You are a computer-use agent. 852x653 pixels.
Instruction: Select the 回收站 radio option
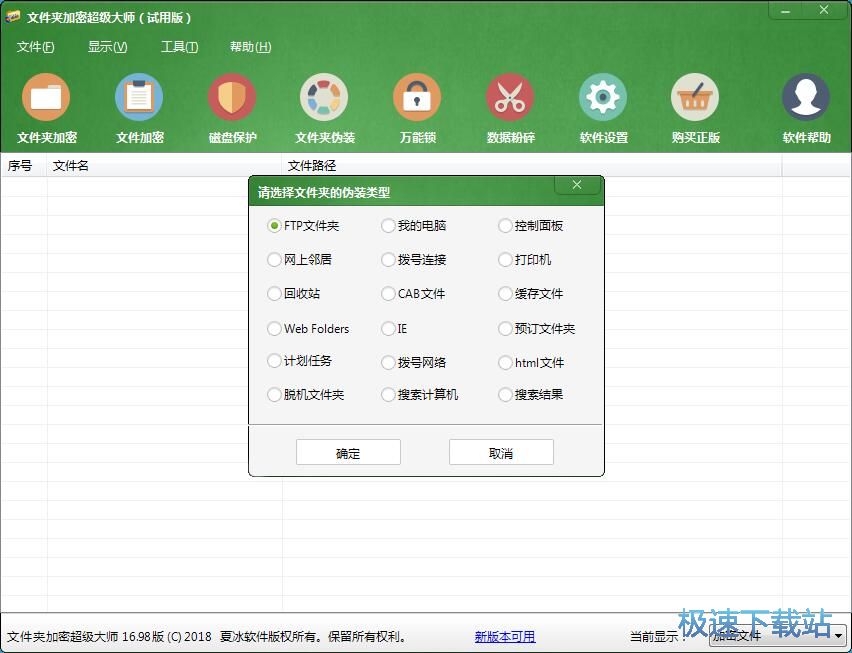point(275,294)
